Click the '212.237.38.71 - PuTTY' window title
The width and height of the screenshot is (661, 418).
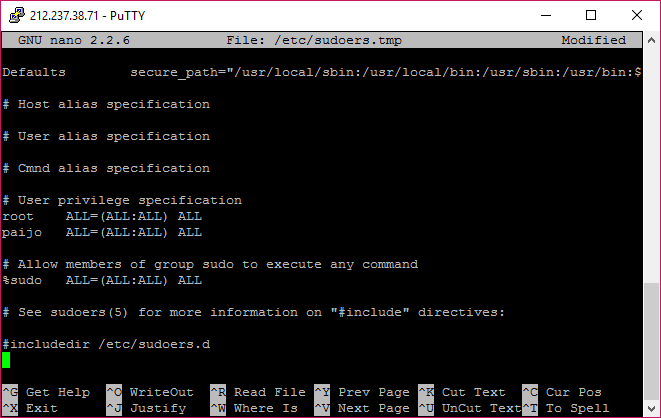pyautogui.click(x=87, y=16)
